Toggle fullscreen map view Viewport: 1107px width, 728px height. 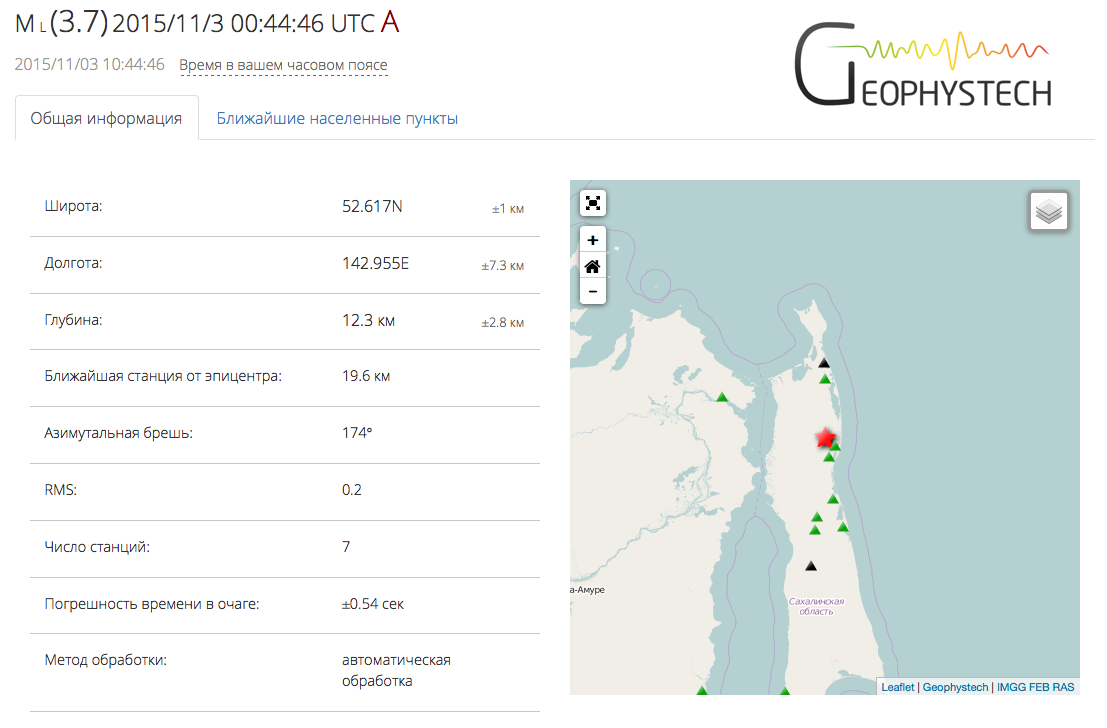[593, 203]
